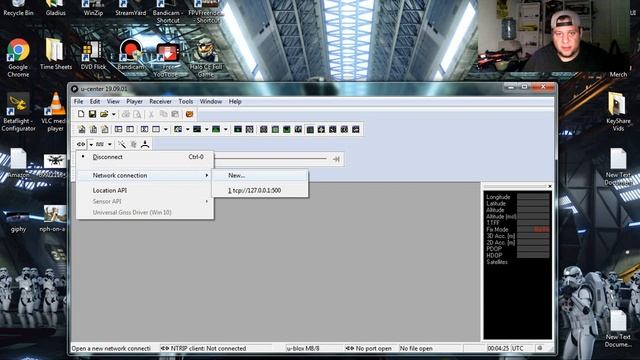The image size is (640, 360).
Task: Open the View menu
Action: click(113, 102)
